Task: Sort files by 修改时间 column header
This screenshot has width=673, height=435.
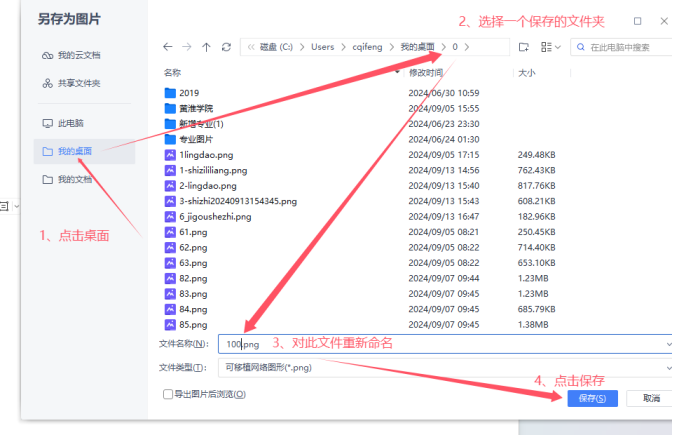Action: click(425, 73)
